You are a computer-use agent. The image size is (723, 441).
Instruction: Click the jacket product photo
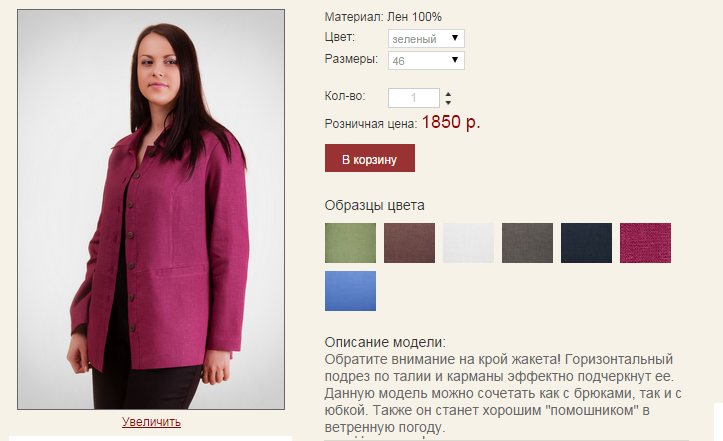point(151,209)
